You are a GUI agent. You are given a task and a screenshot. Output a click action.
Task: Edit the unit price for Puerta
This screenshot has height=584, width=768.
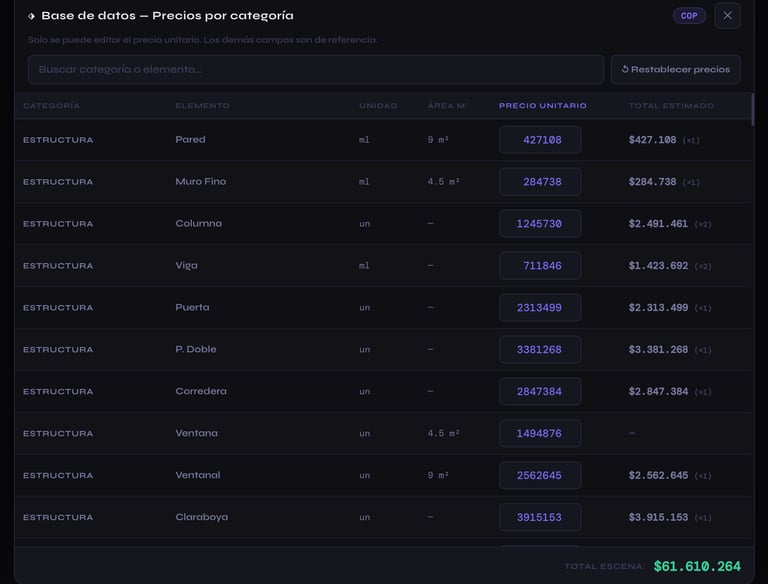(540, 308)
